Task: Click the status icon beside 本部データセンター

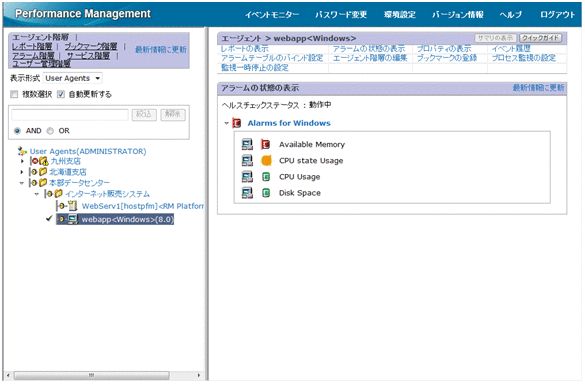Action: point(34,183)
